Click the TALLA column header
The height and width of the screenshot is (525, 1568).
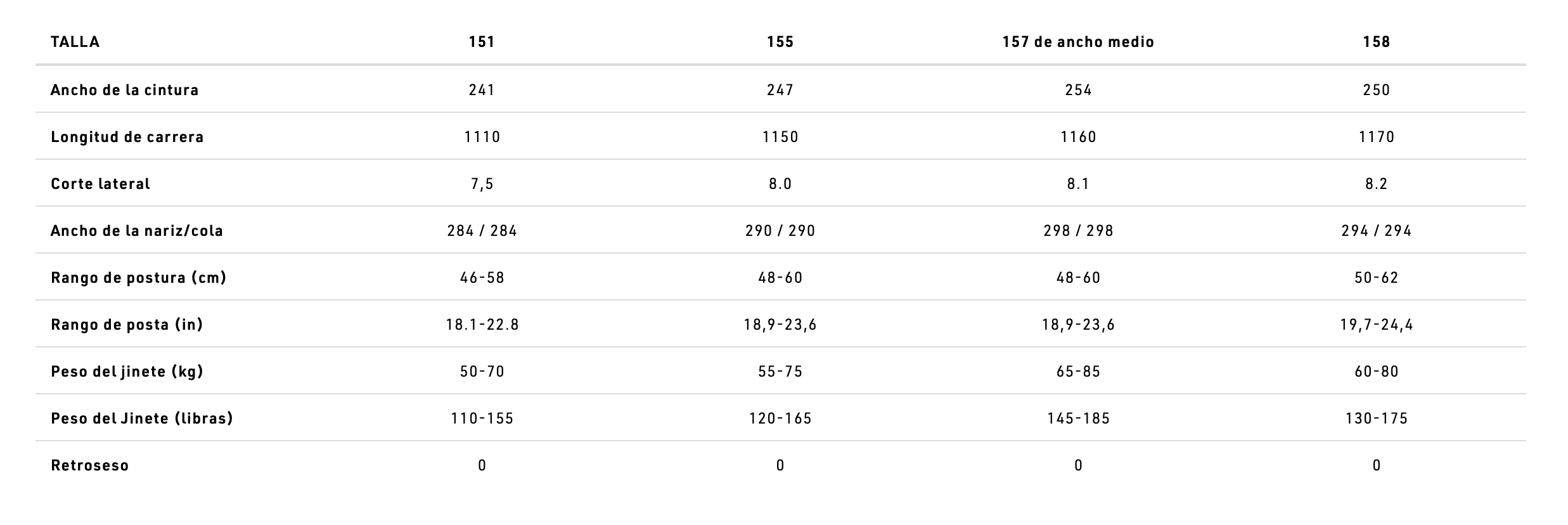[75, 42]
